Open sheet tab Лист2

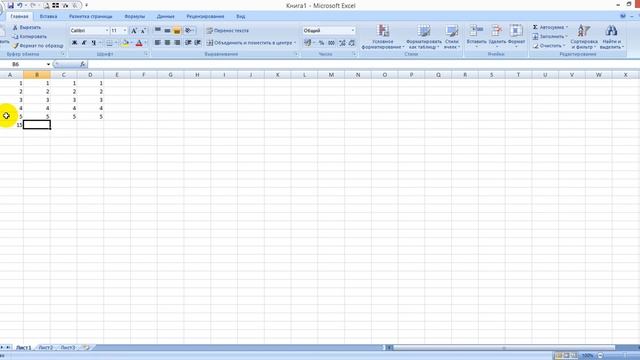pyautogui.click(x=46, y=347)
